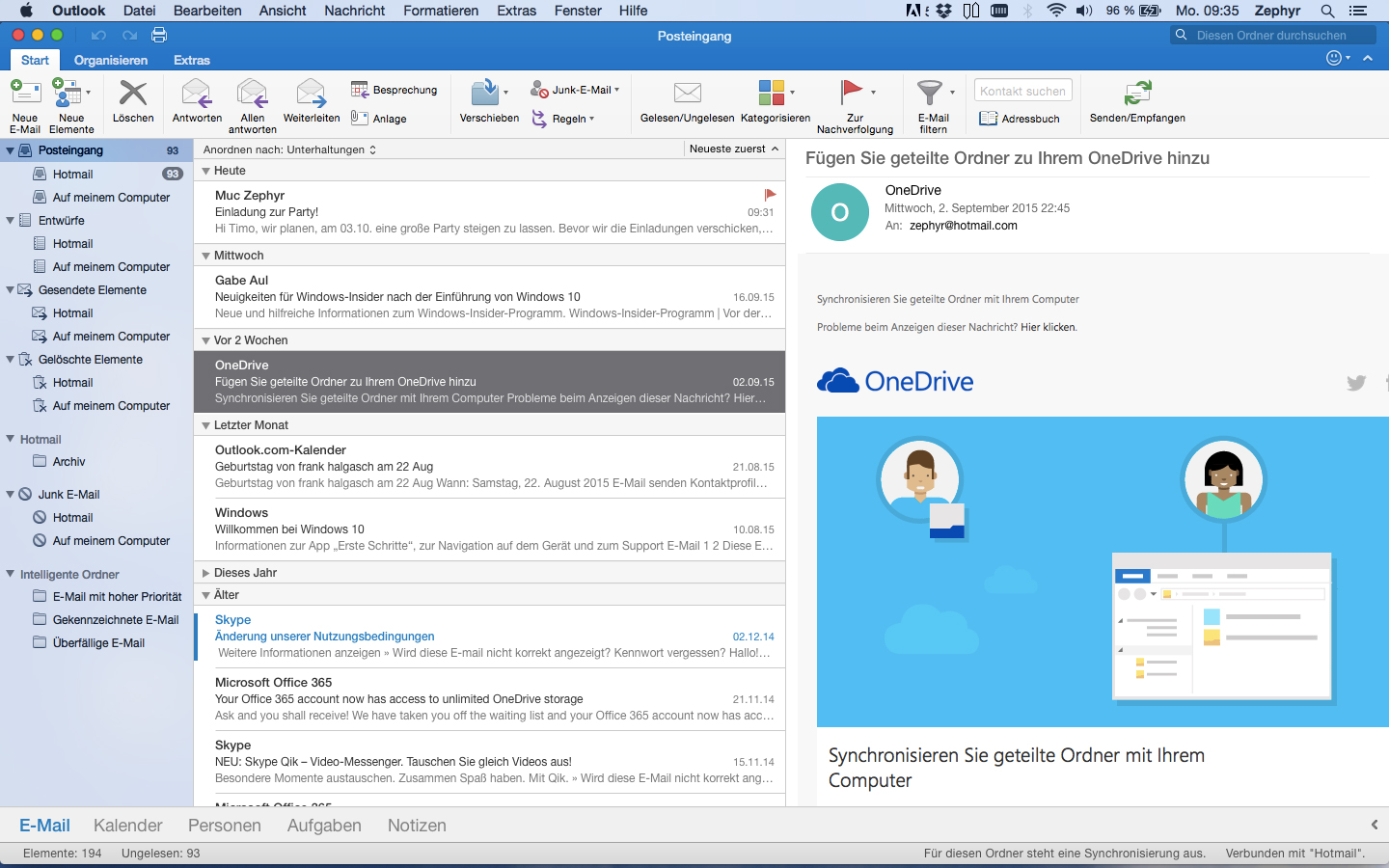Toggle Gelesen/Ungelesen read status
Image resolution: width=1389 pixels, height=868 pixels.
687,95
